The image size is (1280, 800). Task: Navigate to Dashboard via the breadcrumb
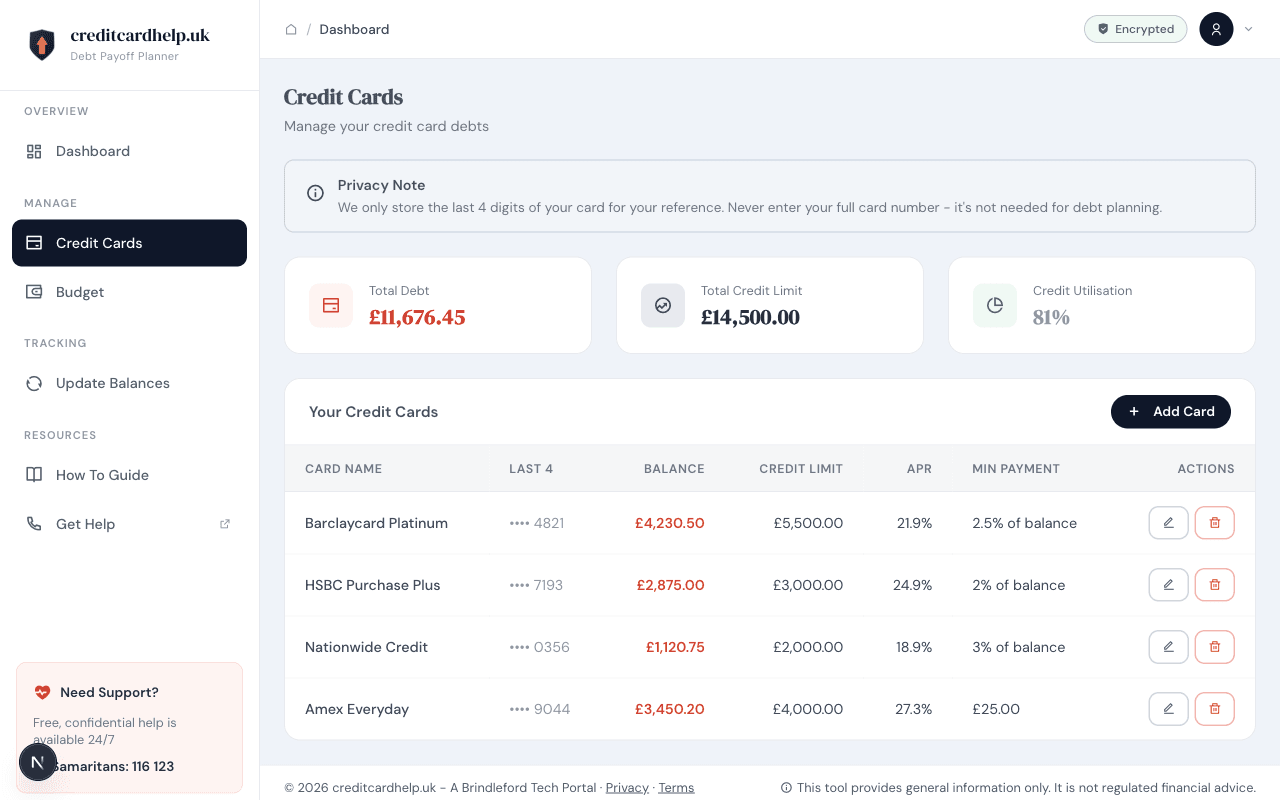[x=354, y=29]
